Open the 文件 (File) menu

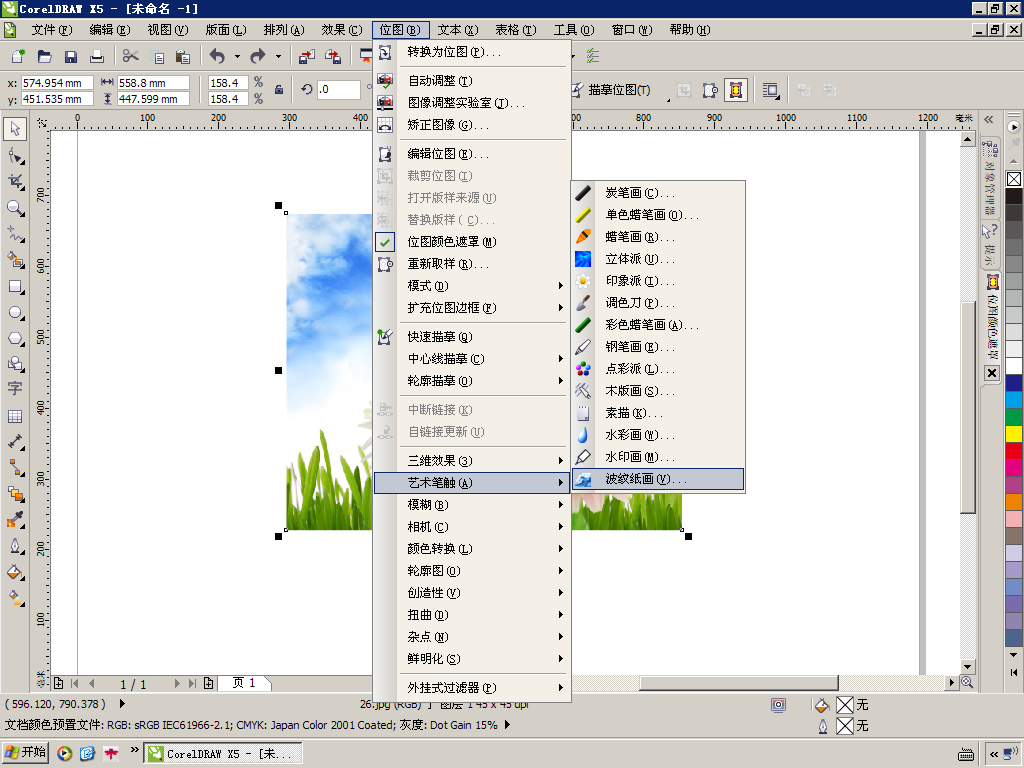point(52,30)
